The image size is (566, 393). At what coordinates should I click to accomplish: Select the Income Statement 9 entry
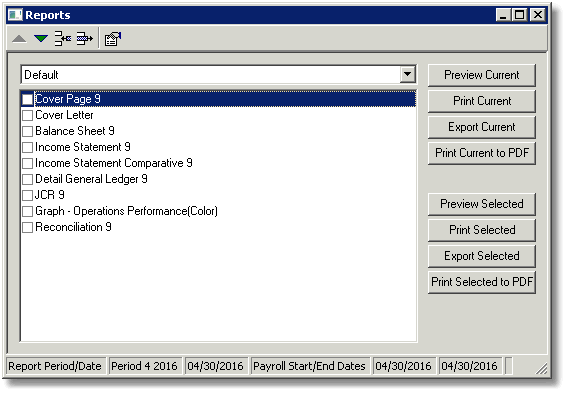(x=83, y=147)
